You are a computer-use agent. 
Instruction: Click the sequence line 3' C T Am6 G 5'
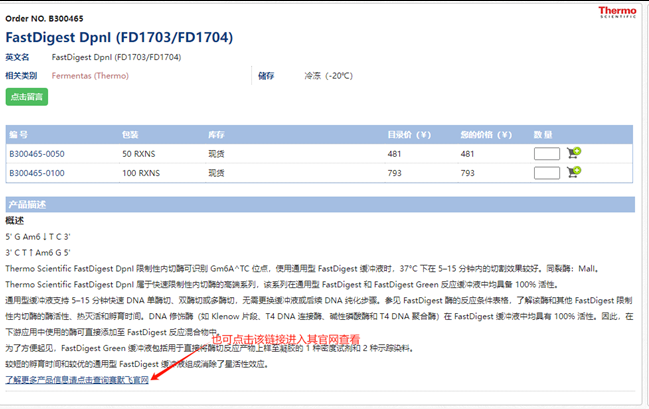coord(38,253)
